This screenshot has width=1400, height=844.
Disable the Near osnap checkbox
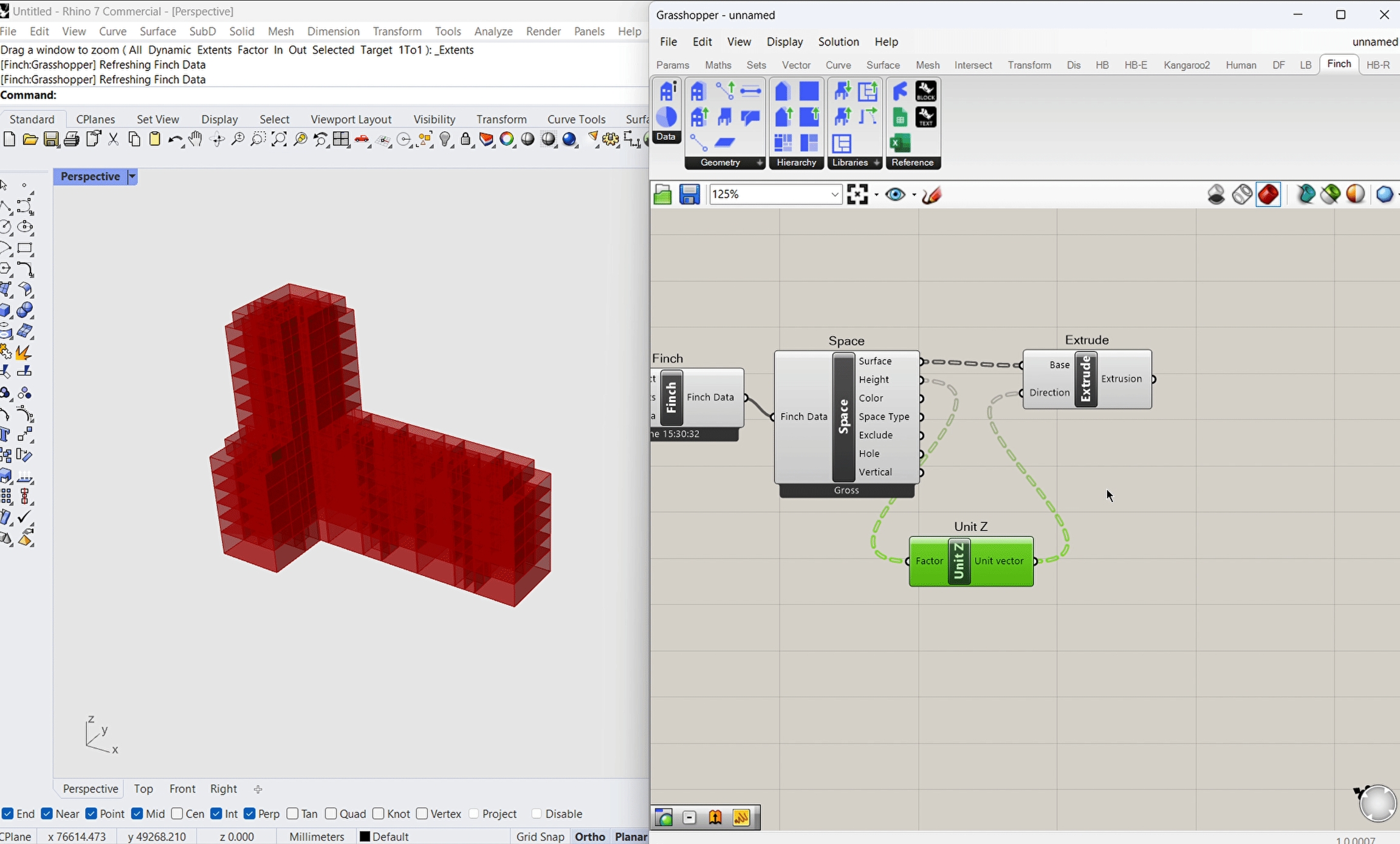[x=47, y=814]
